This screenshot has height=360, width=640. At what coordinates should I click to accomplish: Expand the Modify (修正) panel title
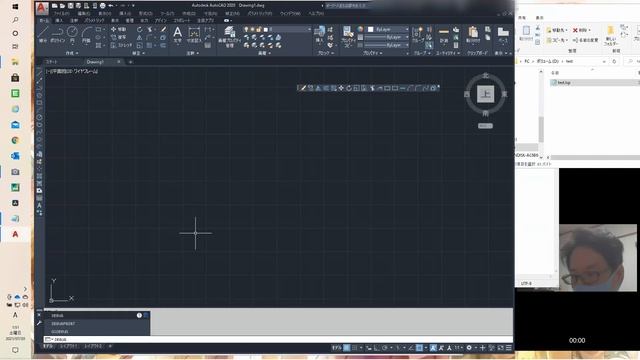pyautogui.click(x=138, y=53)
